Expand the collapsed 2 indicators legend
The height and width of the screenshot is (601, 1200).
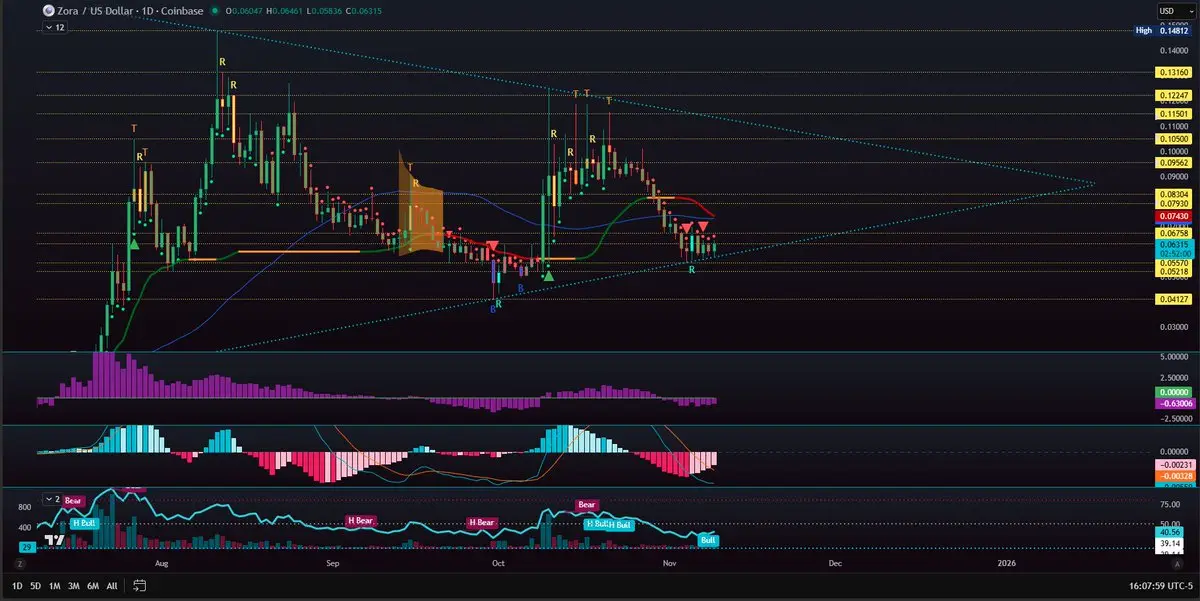coord(55,497)
